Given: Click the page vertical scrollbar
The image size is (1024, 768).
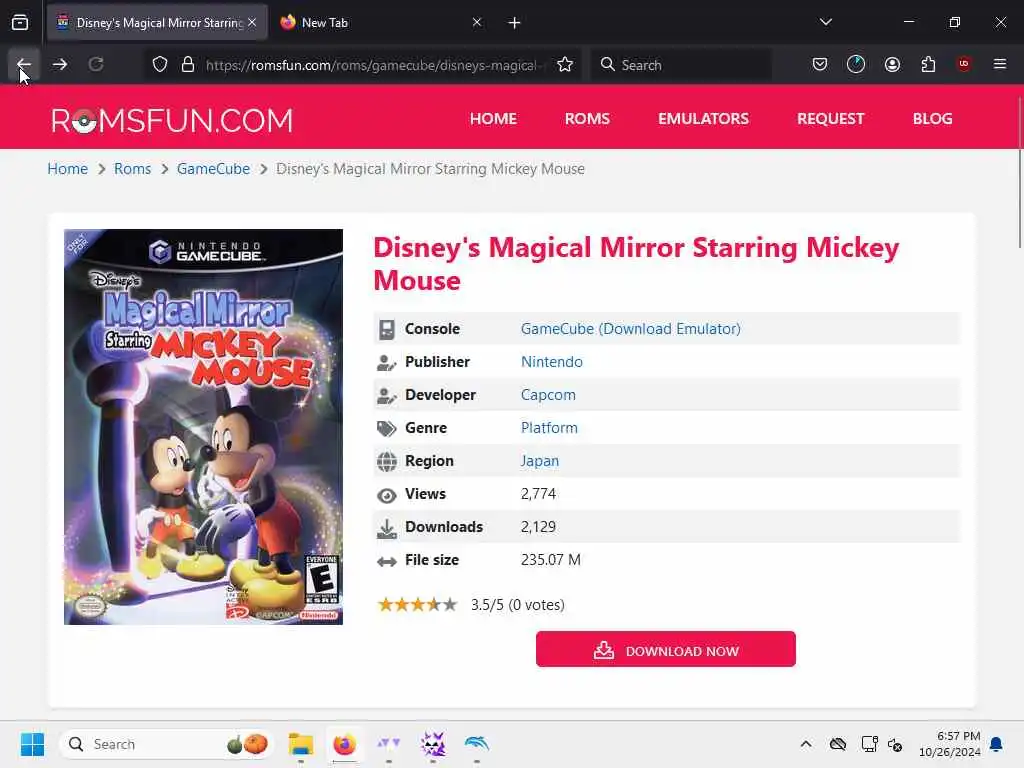Looking at the screenshot, I should coord(1019,171).
